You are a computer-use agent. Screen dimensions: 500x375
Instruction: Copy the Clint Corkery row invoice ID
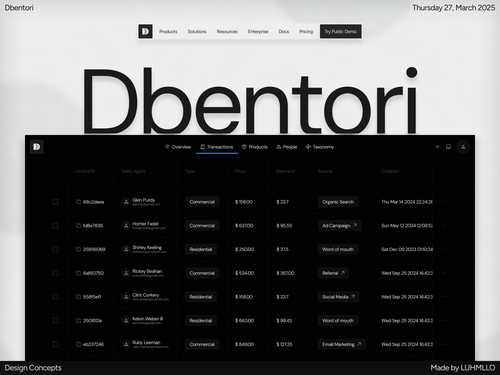[x=78, y=297]
